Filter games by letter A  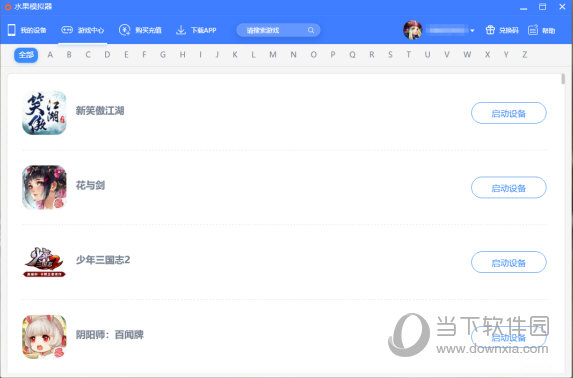click(50, 55)
